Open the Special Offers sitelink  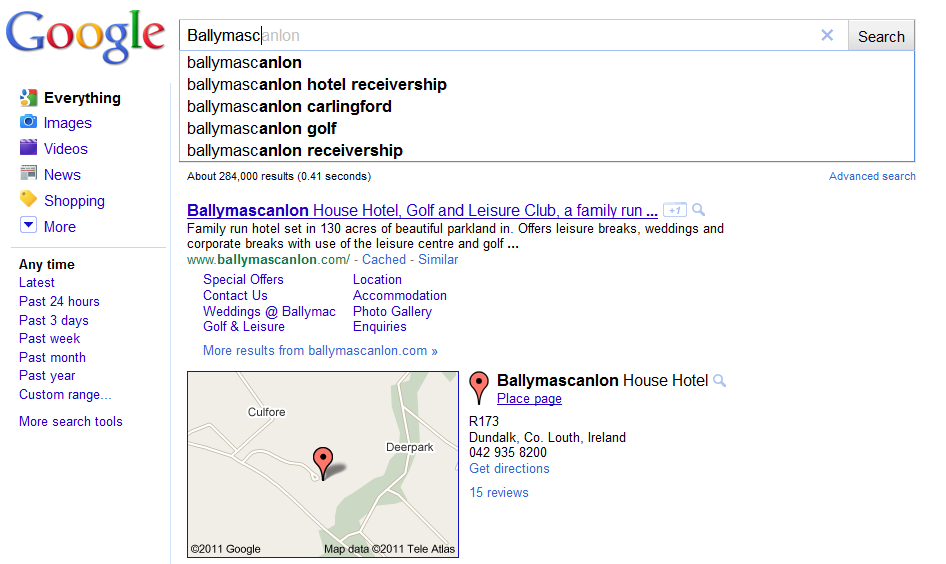[243, 279]
